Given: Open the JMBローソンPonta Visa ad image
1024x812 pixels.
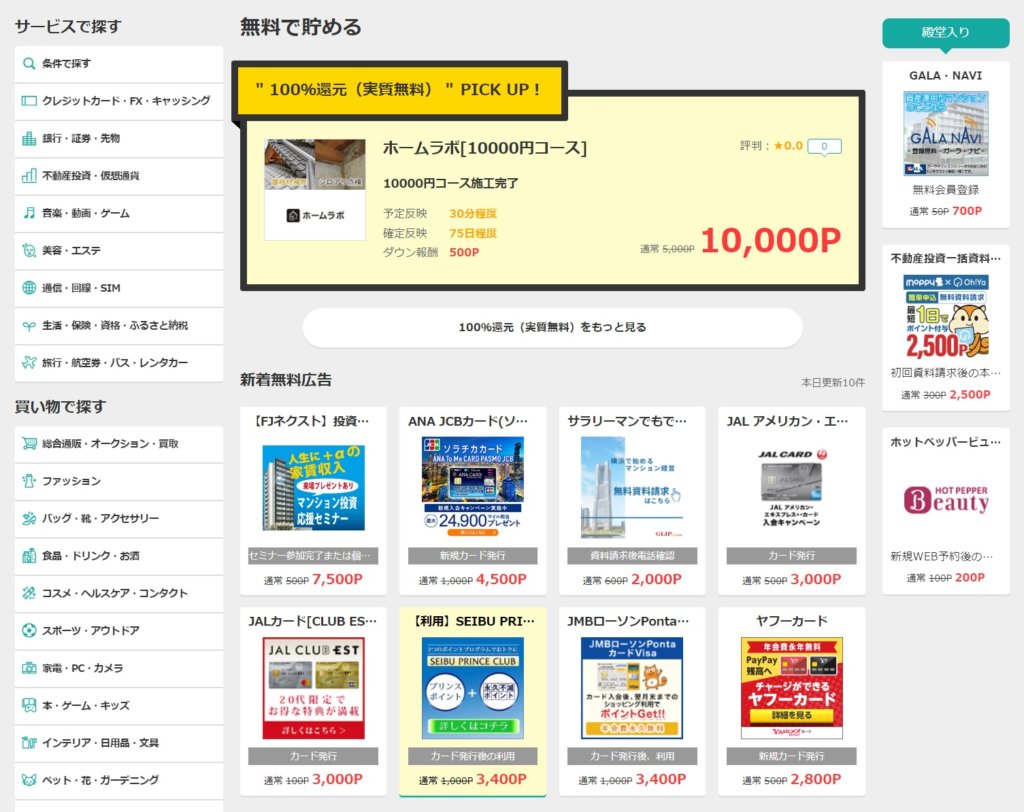Looking at the screenshot, I should point(632,688).
